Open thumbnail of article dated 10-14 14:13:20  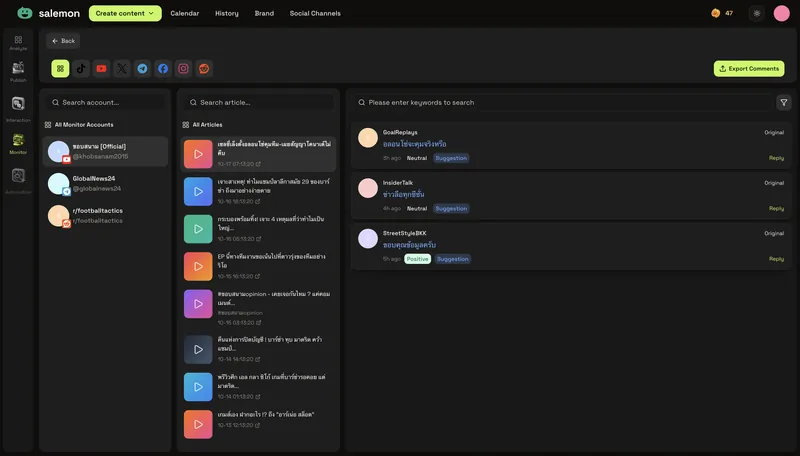click(x=198, y=349)
